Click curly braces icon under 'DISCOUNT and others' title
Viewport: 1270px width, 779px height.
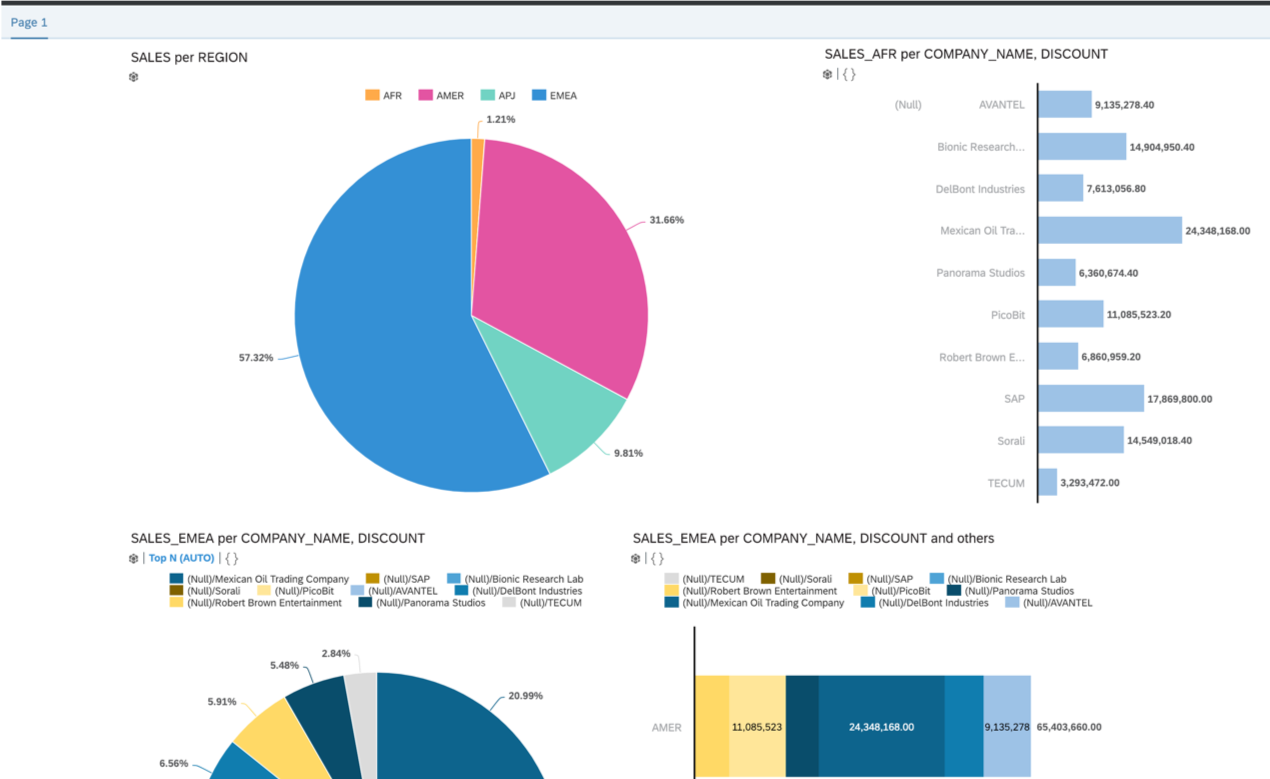pyautogui.click(x=657, y=558)
